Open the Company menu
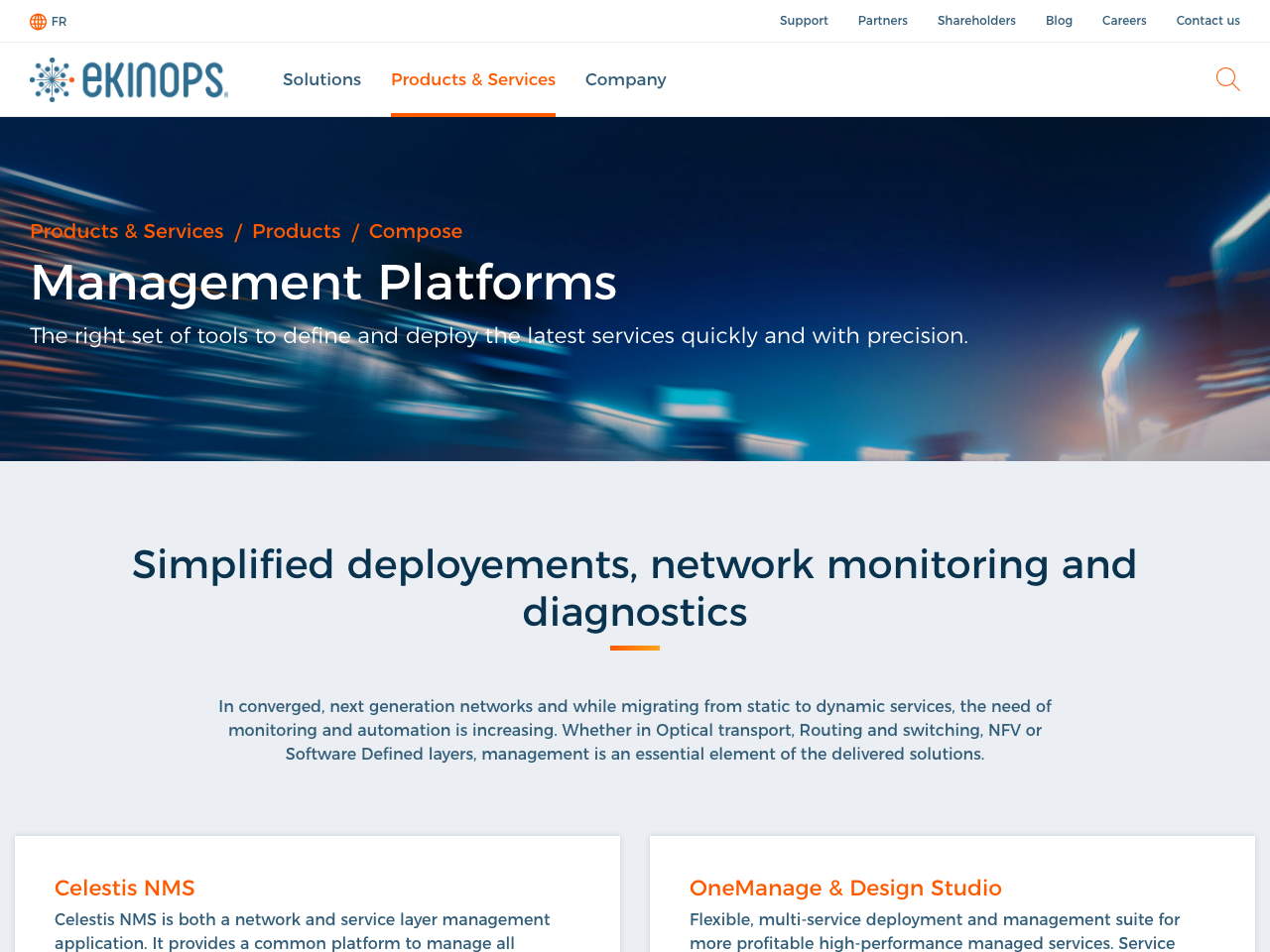The height and width of the screenshot is (952, 1270). [625, 77]
